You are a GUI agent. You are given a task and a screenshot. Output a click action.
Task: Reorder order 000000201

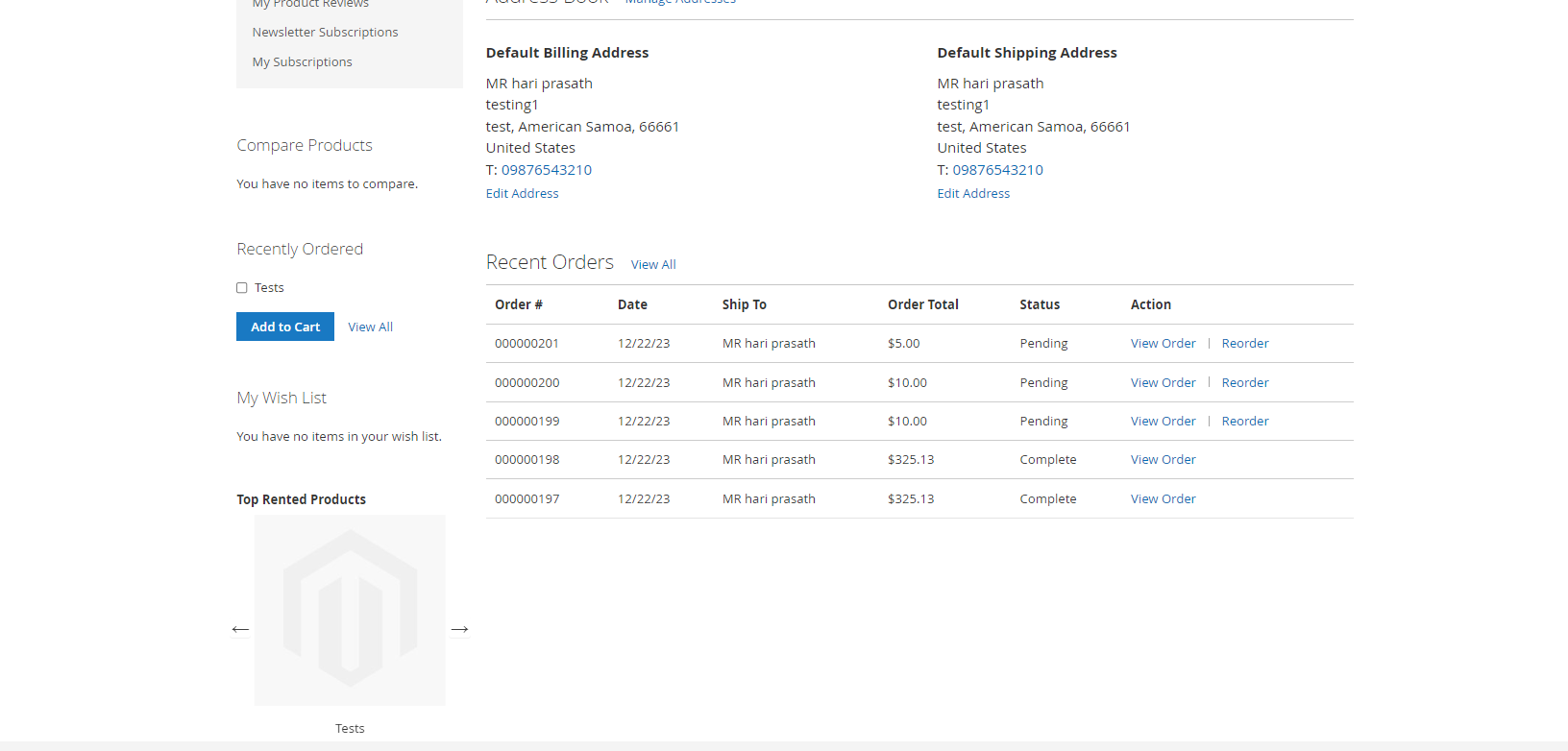[1245, 343]
